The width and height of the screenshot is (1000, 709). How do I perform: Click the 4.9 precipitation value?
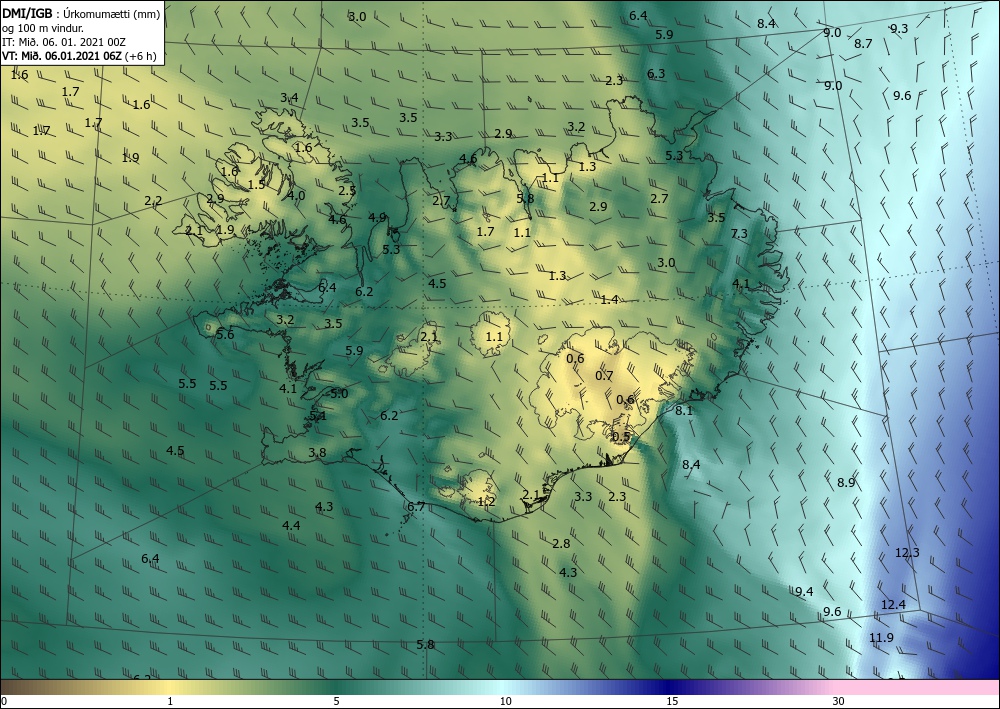click(377, 217)
